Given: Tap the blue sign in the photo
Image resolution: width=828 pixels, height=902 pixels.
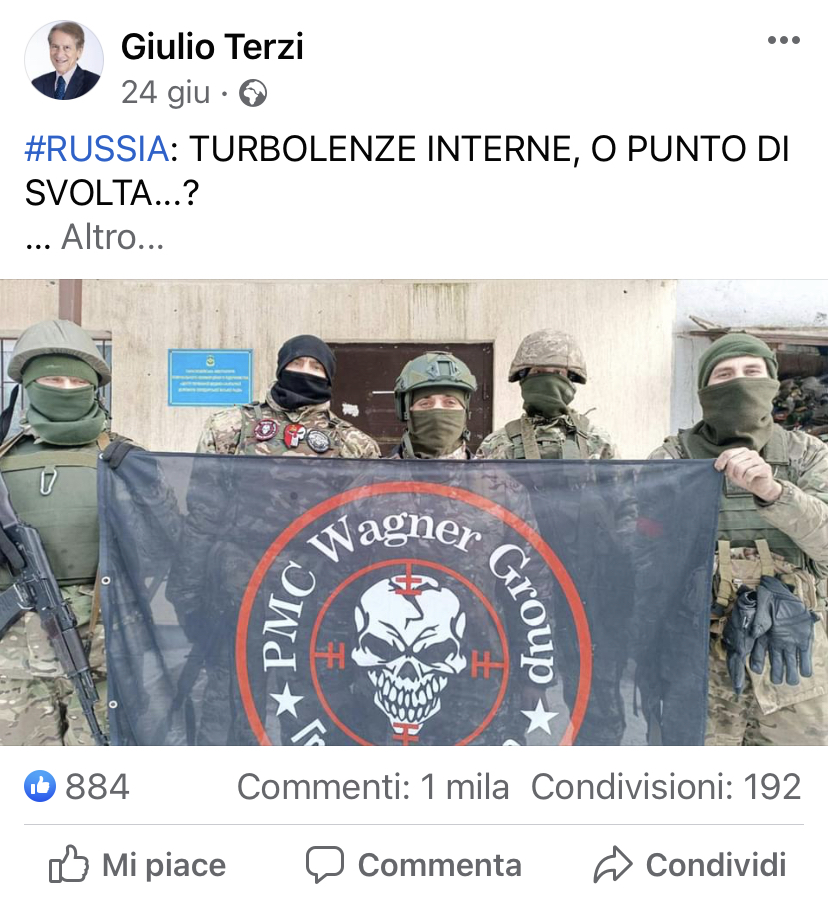Looking at the screenshot, I should [x=210, y=377].
